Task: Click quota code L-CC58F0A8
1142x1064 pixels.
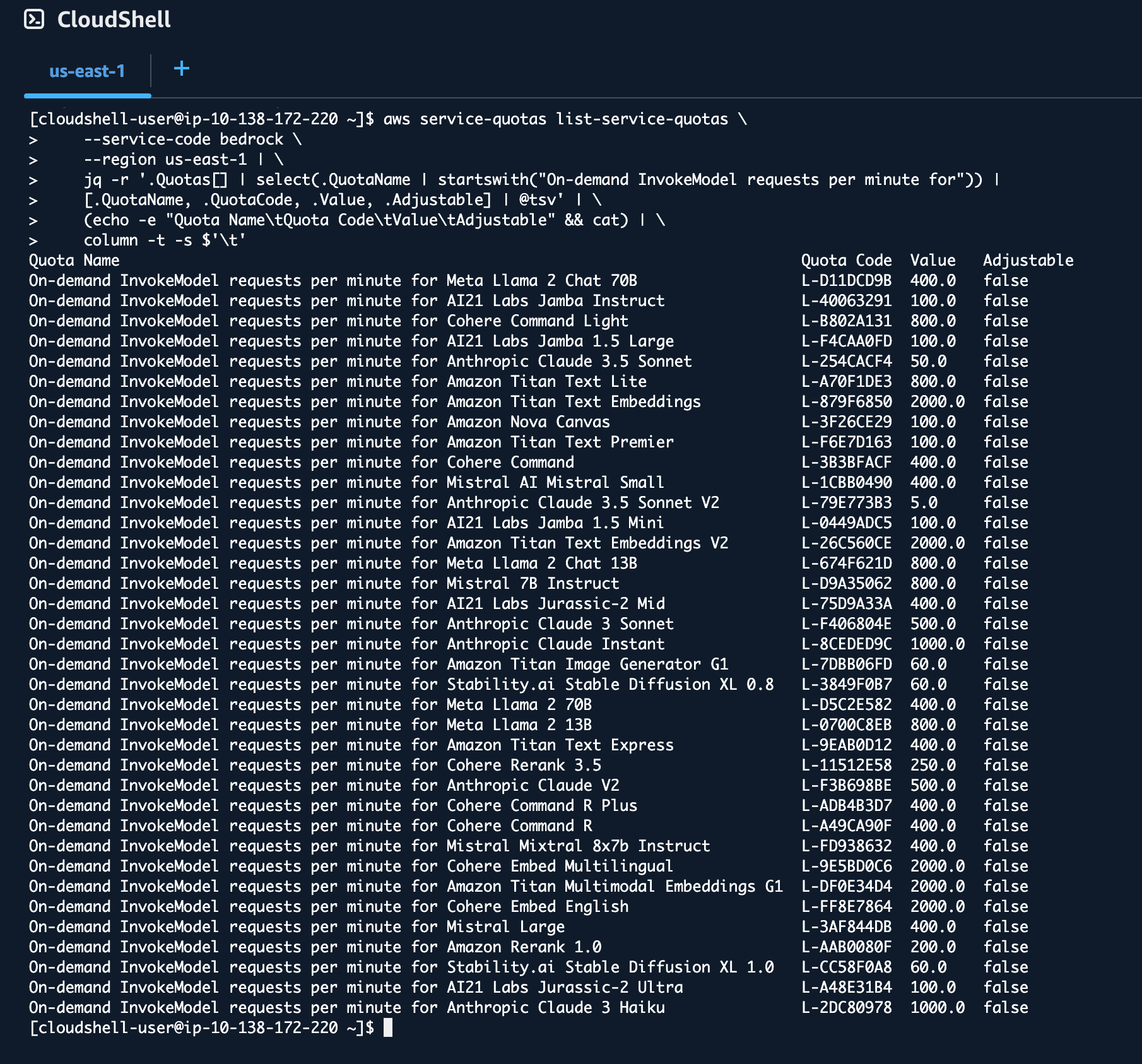Action: 846,967
